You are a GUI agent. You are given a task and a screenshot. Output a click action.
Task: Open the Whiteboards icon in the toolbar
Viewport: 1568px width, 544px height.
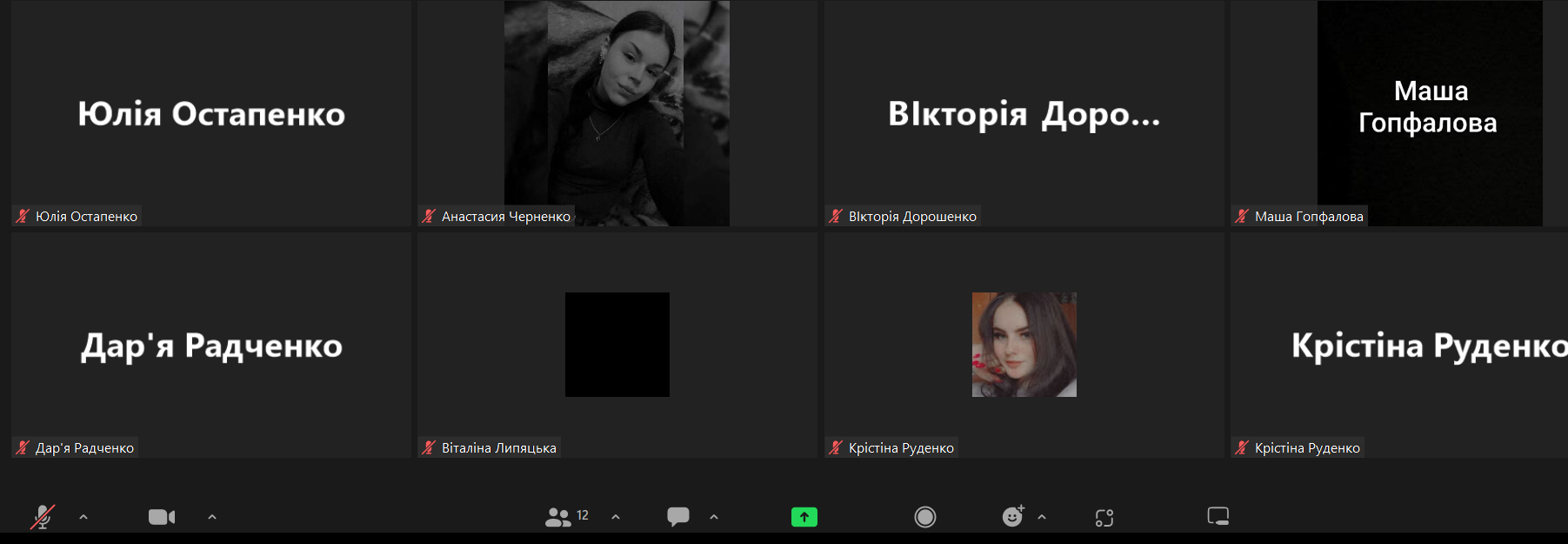pos(1218,517)
